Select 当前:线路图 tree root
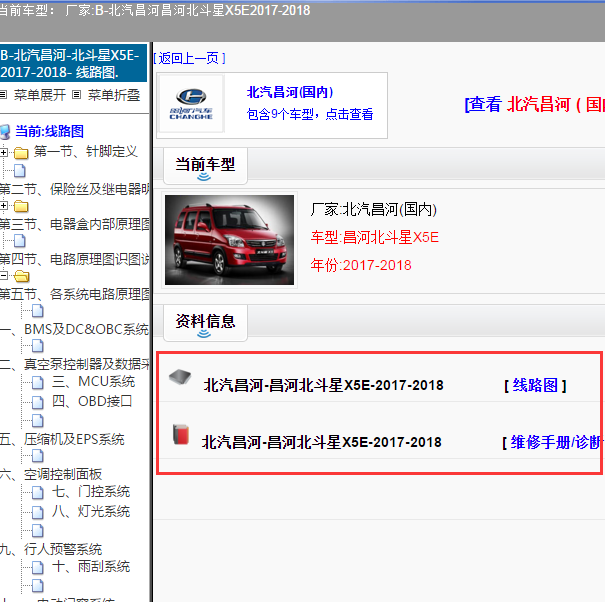Viewport: 605px width, 602px height. point(49,131)
